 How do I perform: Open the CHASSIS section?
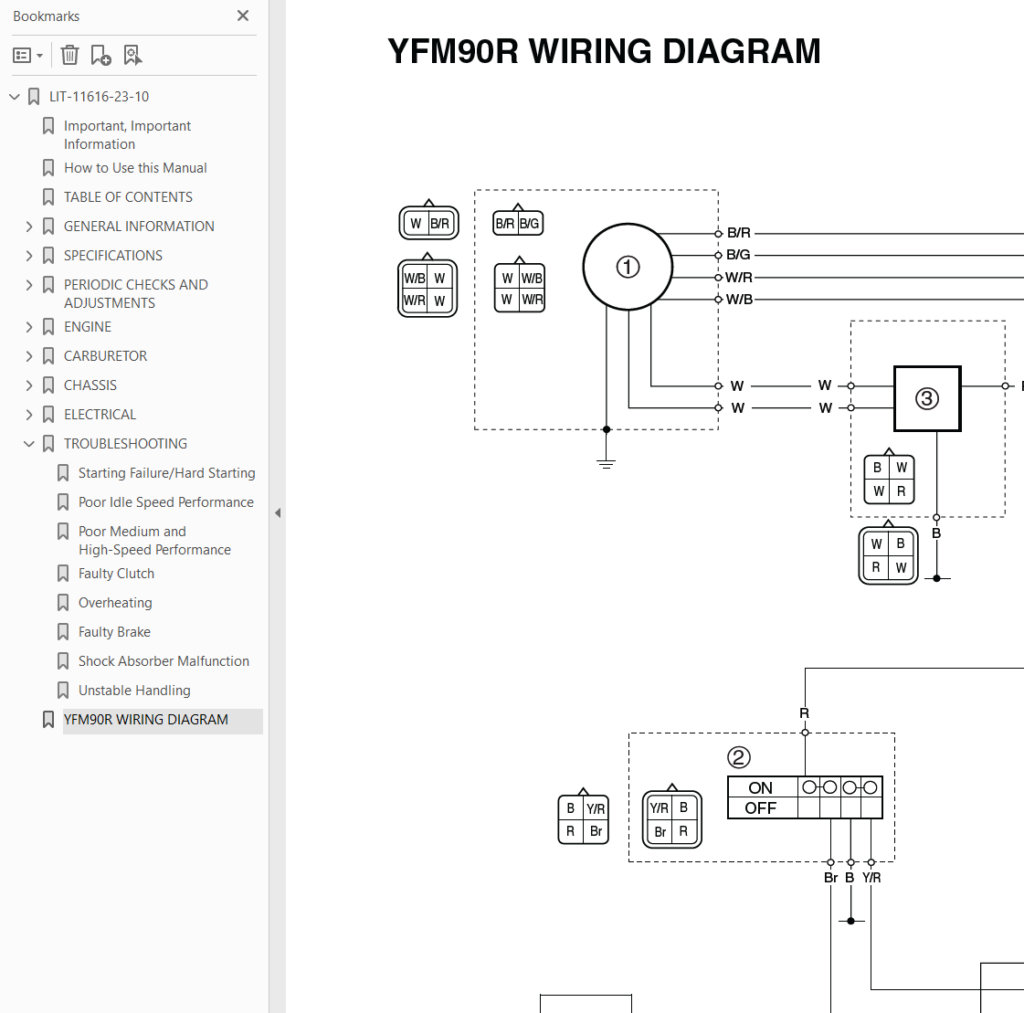90,385
